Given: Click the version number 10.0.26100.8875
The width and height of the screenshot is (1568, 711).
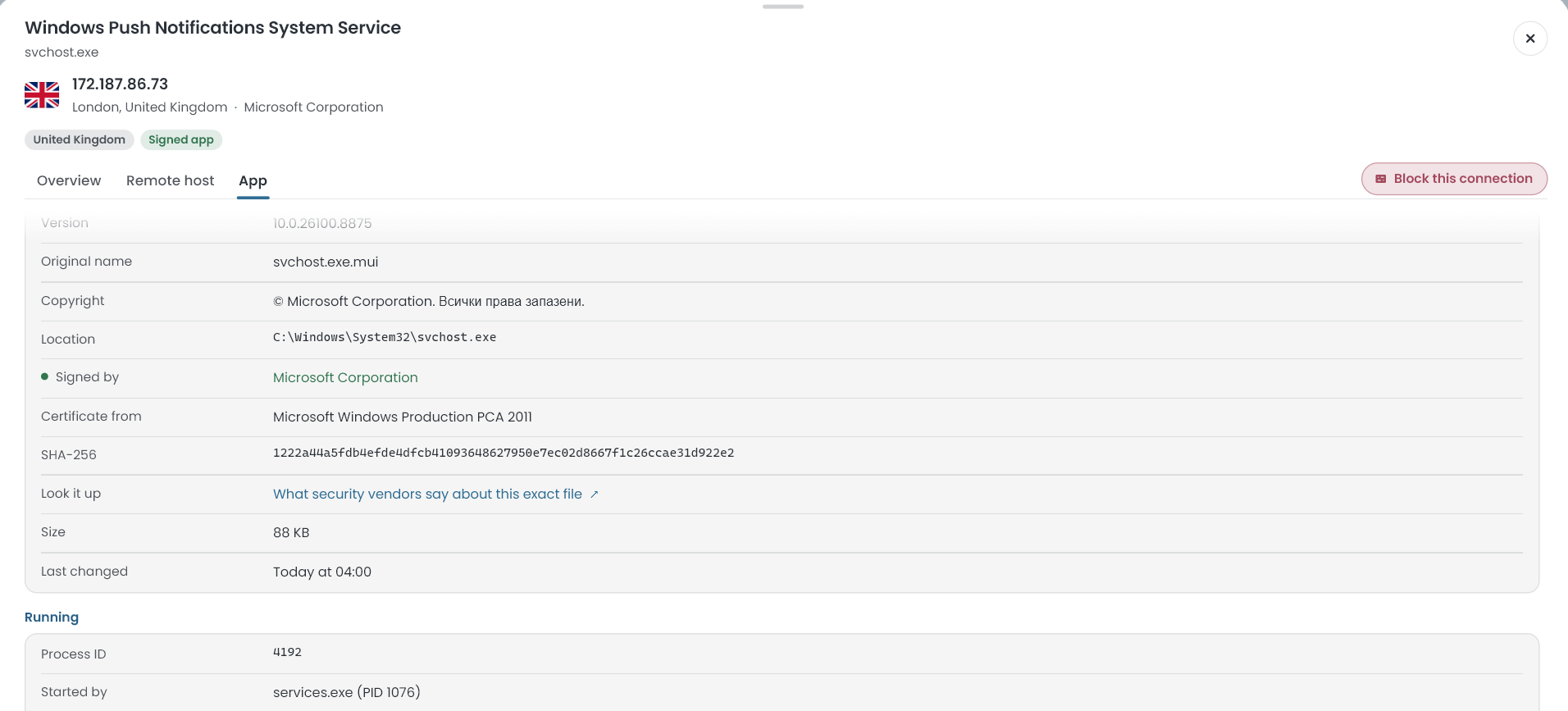Looking at the screenshot, I should 322,223.
